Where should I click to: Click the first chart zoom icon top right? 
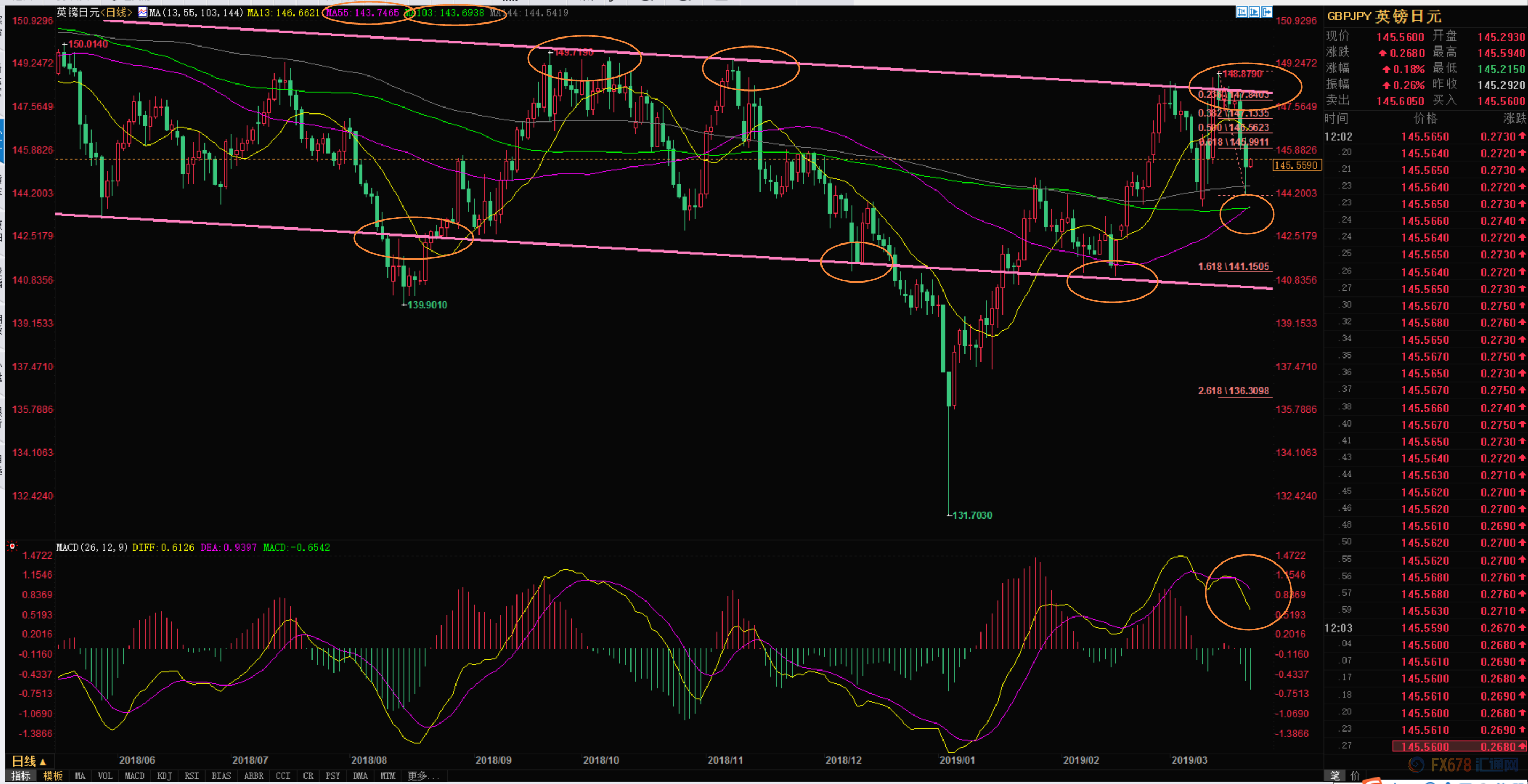pyautogui.click(x=1242, y=12)
